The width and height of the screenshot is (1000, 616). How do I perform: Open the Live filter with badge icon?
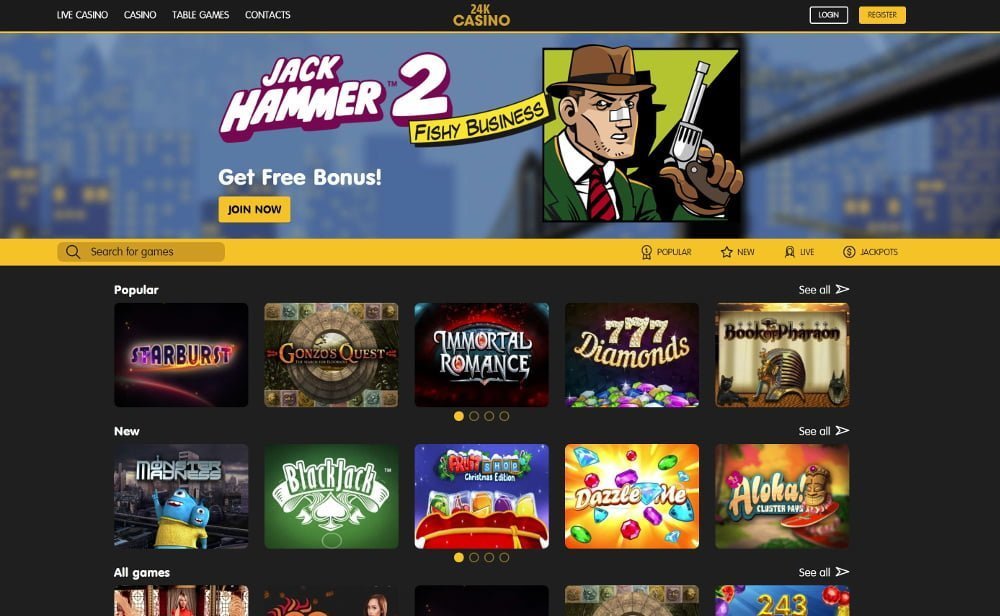[799, 252]
